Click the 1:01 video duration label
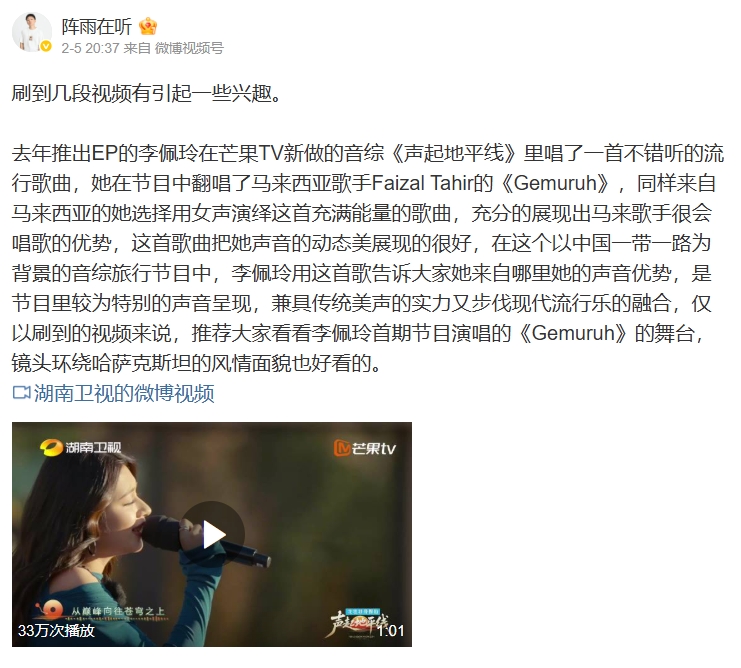This screenshot has width=741, height=668. tap(390, 631)
